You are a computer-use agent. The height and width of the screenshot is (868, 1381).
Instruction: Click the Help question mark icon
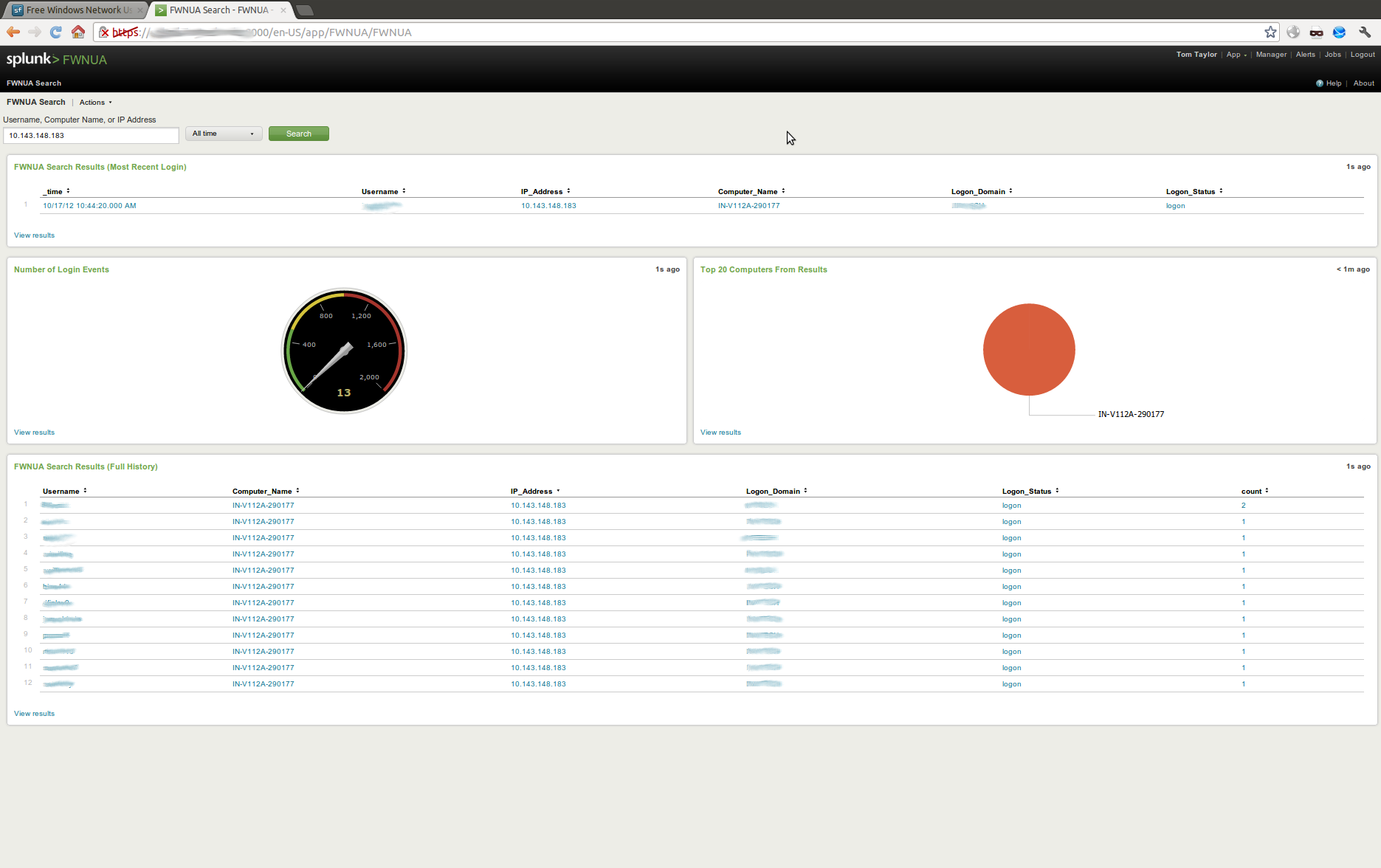1320,83
